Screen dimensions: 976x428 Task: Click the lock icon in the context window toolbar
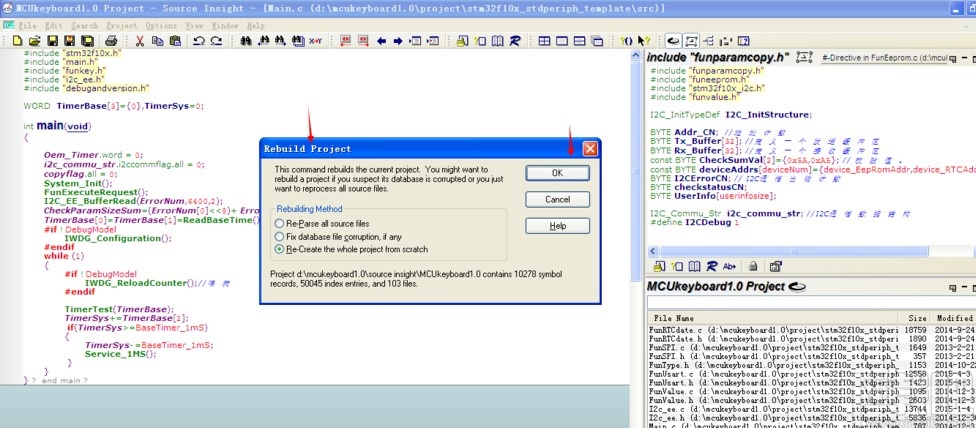[x=753, y=266]
